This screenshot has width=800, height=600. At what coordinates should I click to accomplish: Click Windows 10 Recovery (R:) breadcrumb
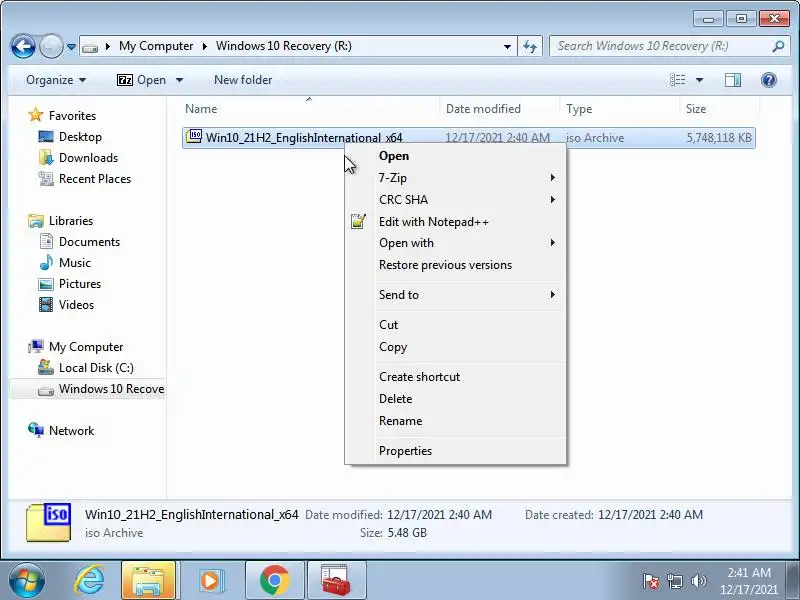point(284,46)
